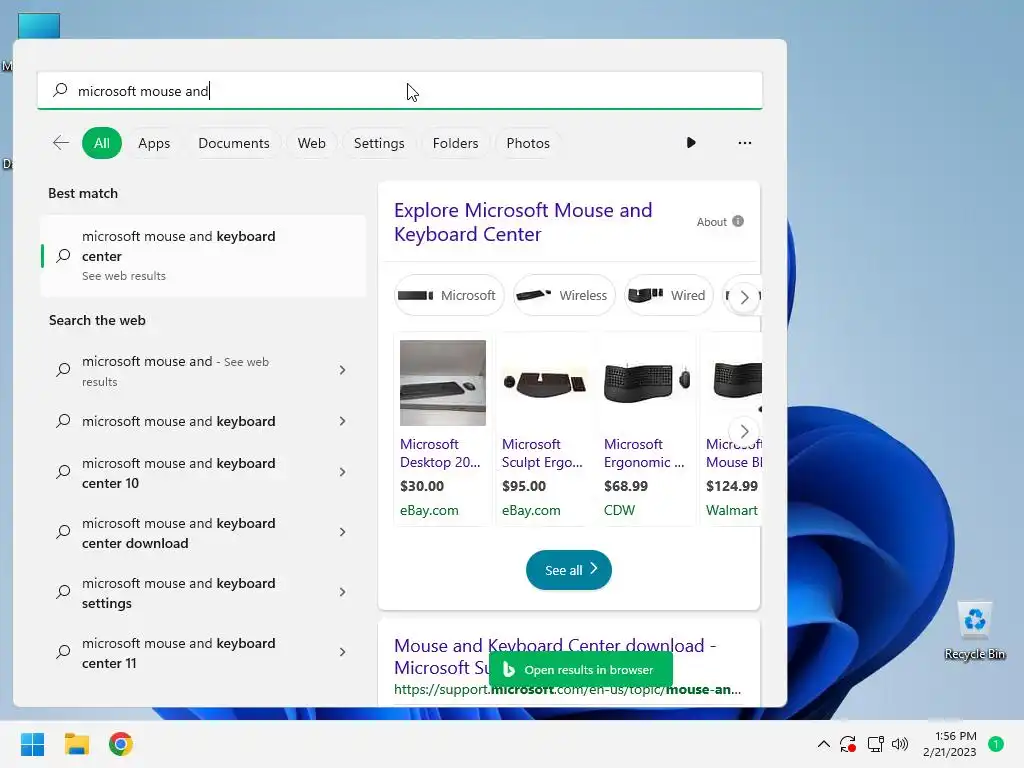Click the Wireless category chip
This screenshot has height=768, width=1024.
pyautogui.click(x=564, y=295)
